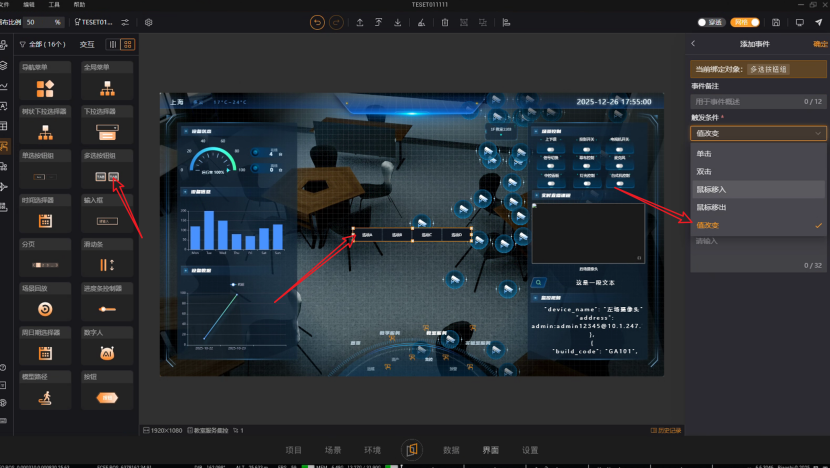830x468 pixels.
Task: Pick the 多选按钮组 component
Action: 107,170
